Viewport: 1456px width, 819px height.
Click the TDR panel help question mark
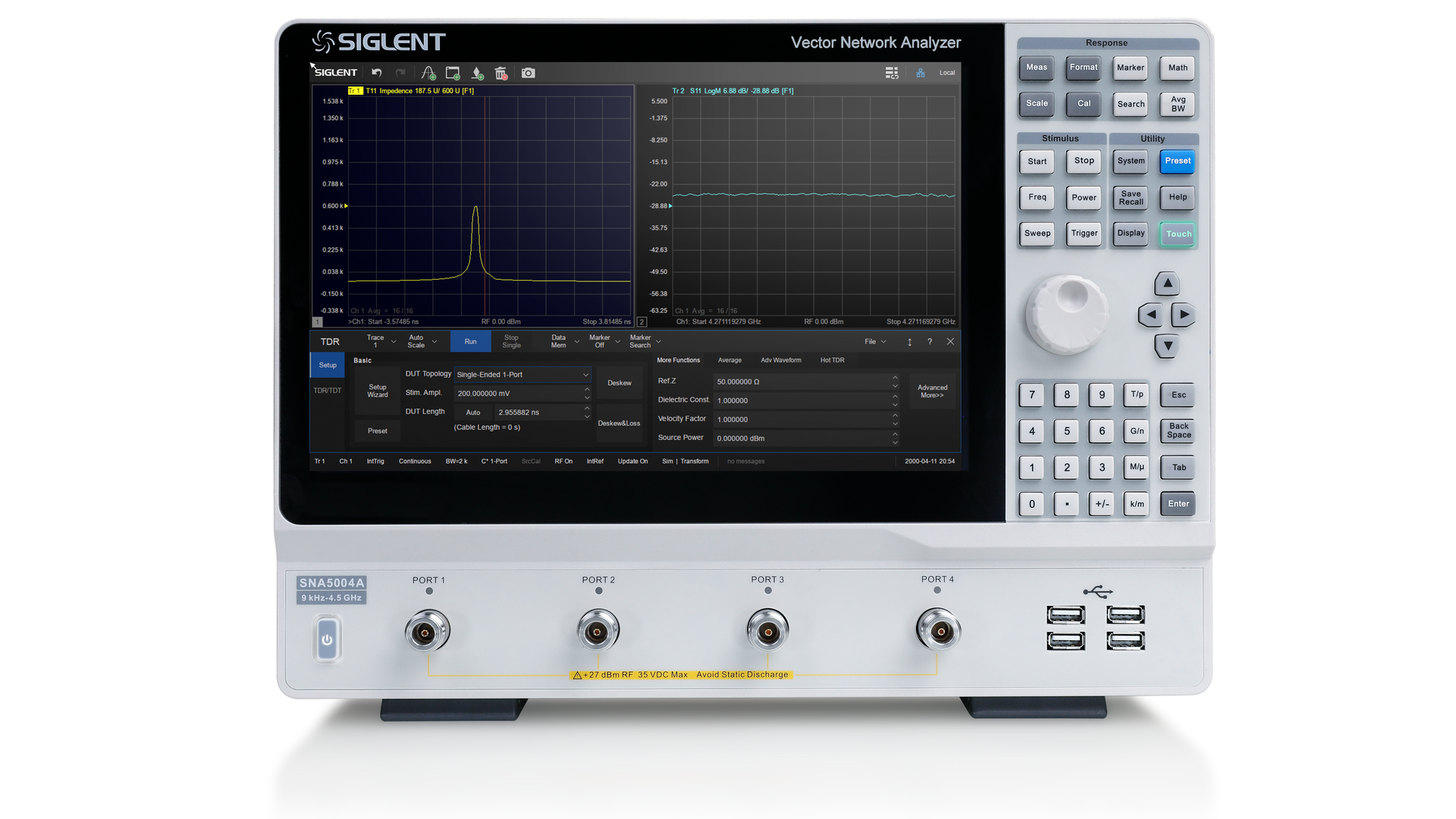click(x=930, y=342)
